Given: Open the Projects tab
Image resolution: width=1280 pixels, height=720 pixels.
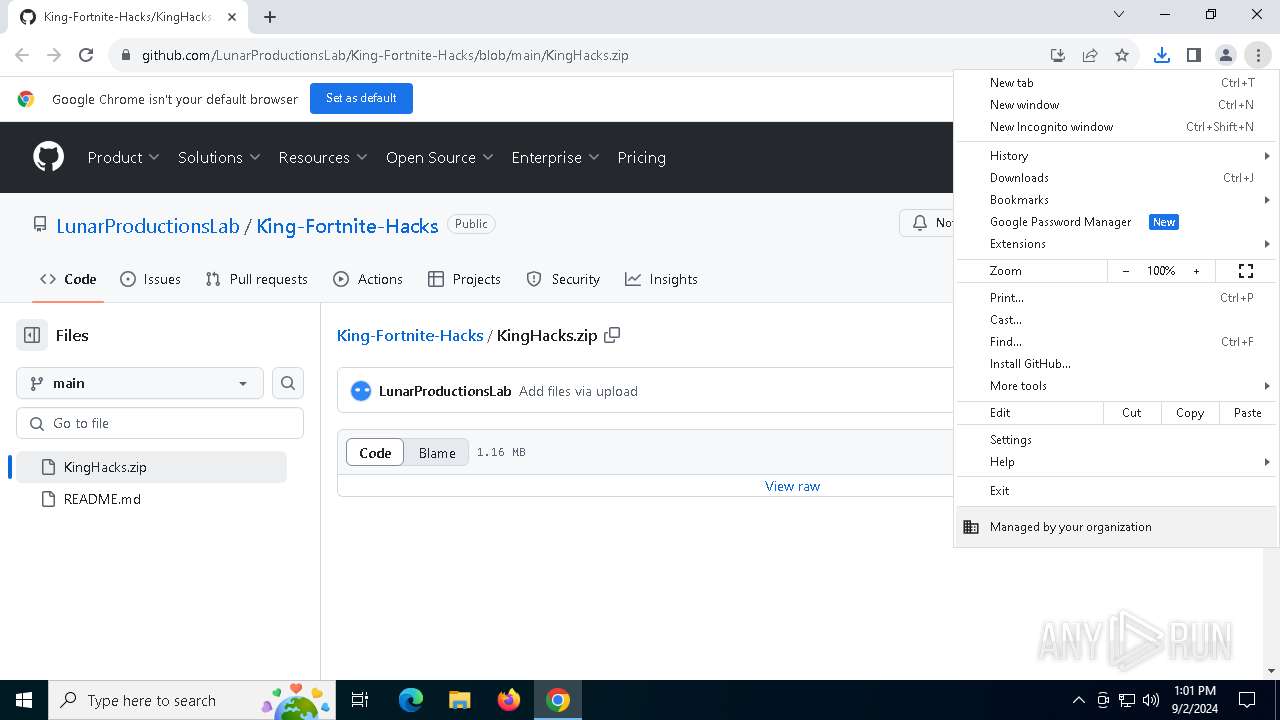Looking at the screenshot, I should (x=464, y=279).
